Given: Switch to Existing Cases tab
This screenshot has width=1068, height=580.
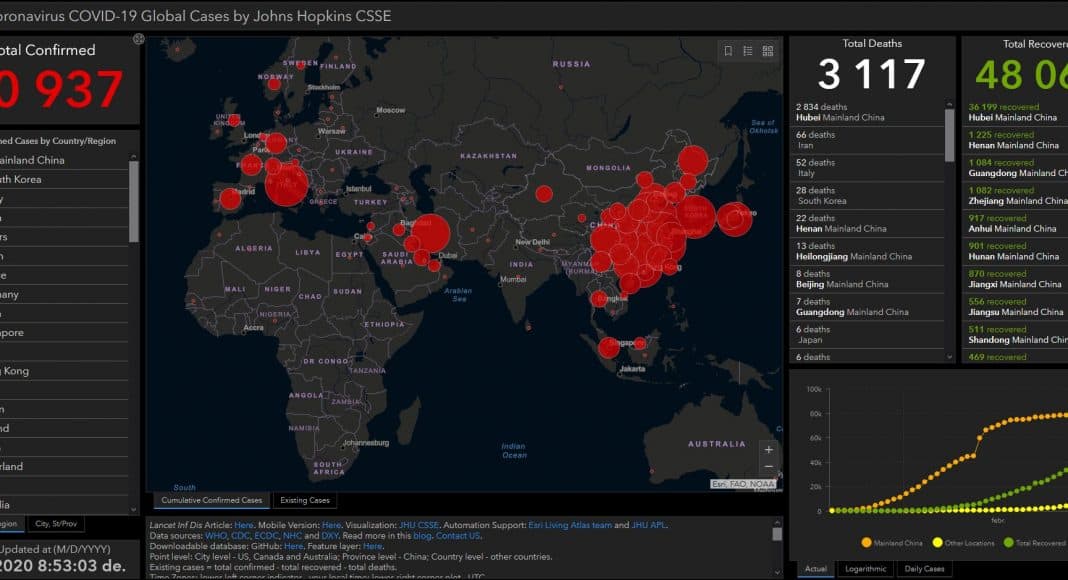Looking at the screenshot, I should (x=304, y=500).
